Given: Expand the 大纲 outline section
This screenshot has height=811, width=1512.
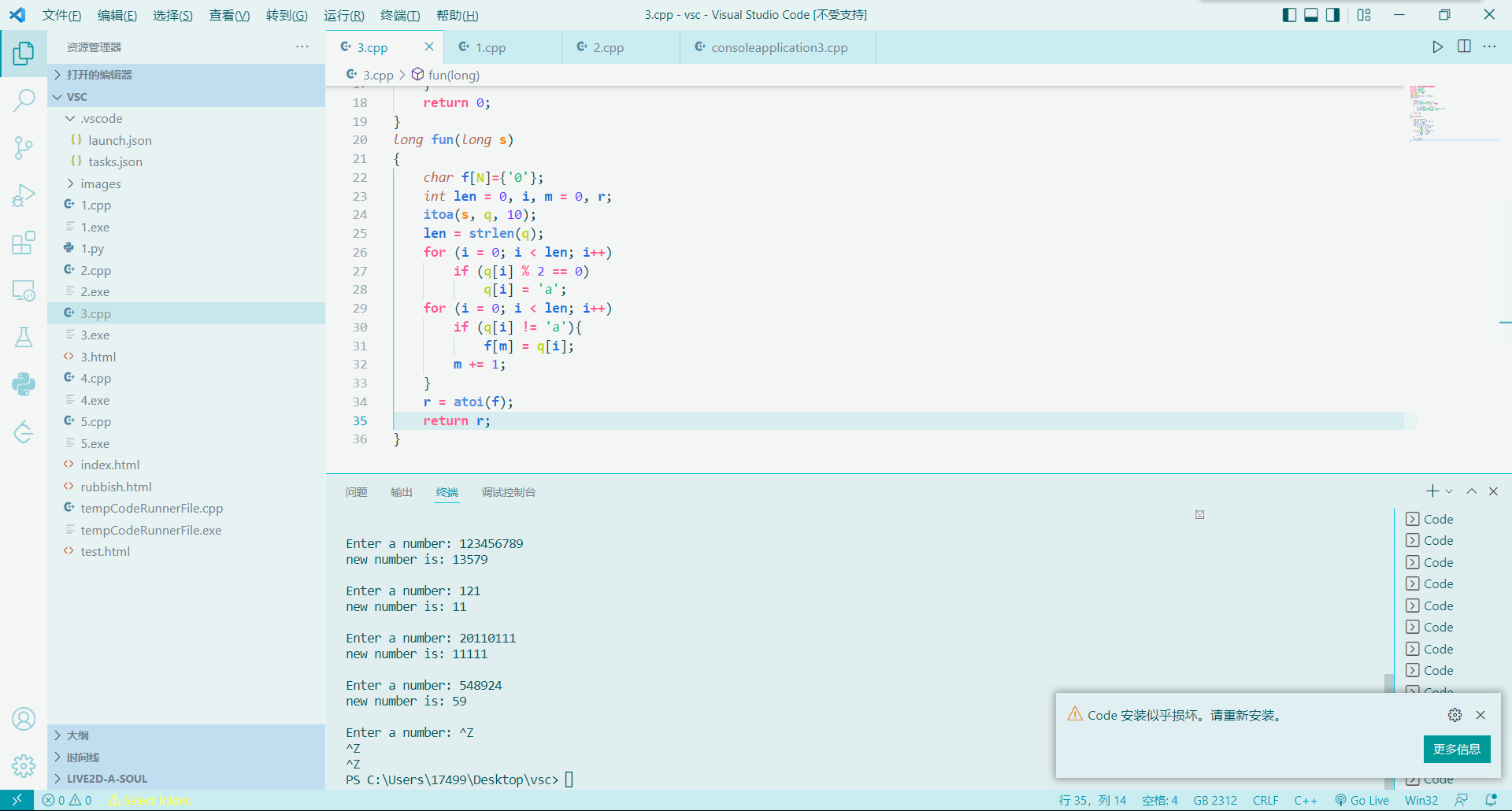Looking at the screenshot, I should tap(187, 735).
